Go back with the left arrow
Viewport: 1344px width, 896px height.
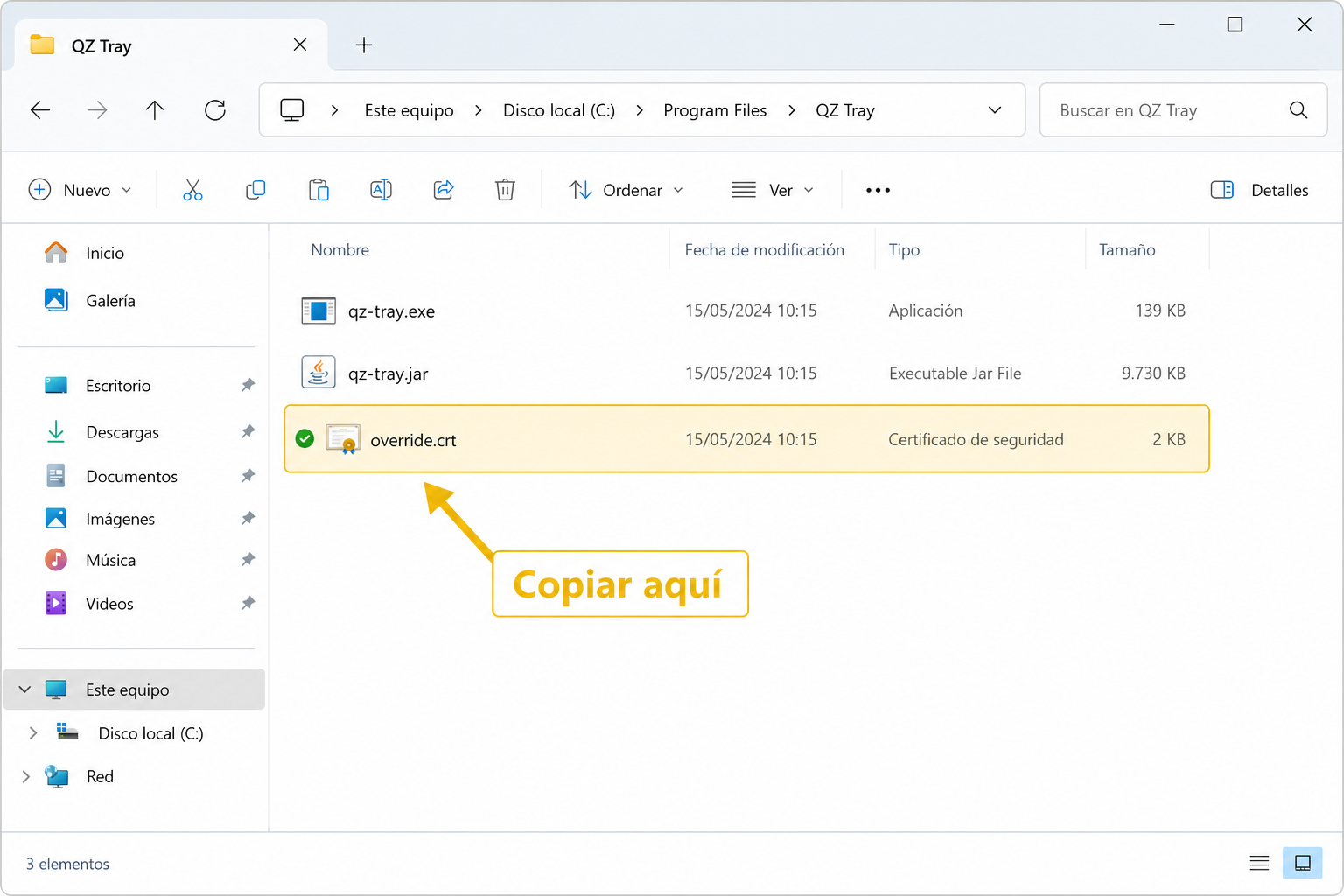click(40, 109)
